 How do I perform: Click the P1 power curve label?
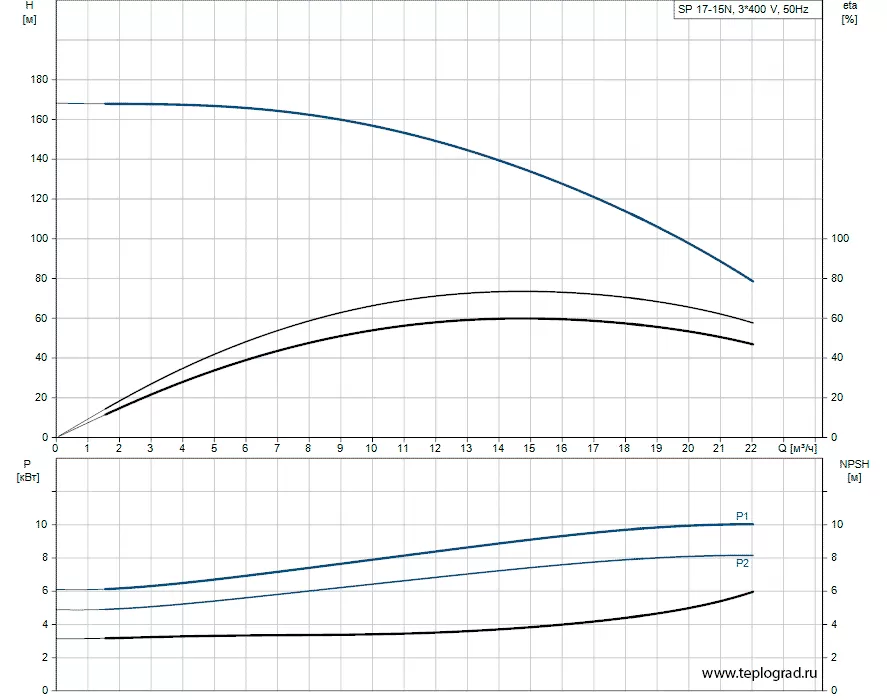(743, 516)
